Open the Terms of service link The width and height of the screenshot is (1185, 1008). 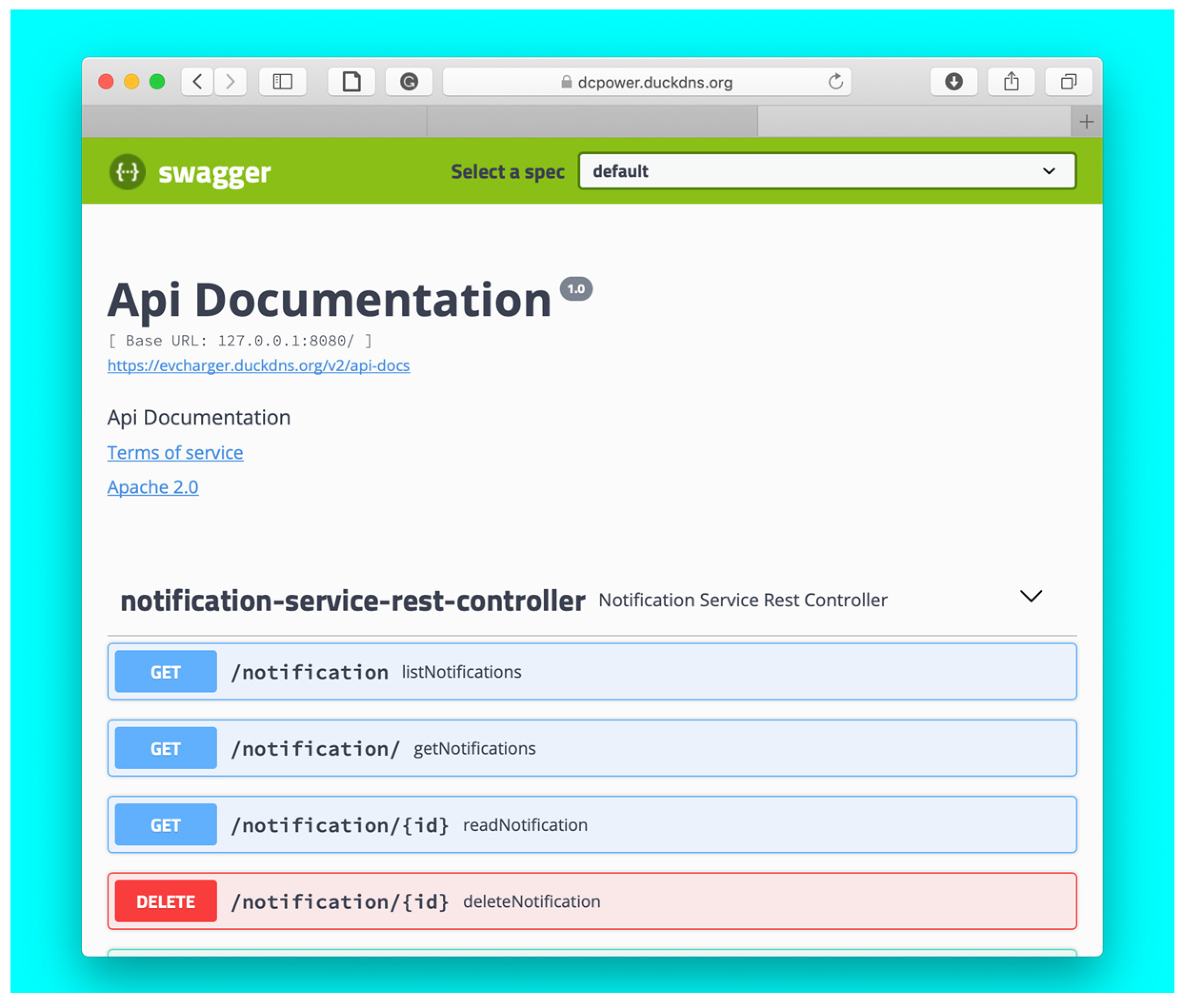[x=175, y=453]
